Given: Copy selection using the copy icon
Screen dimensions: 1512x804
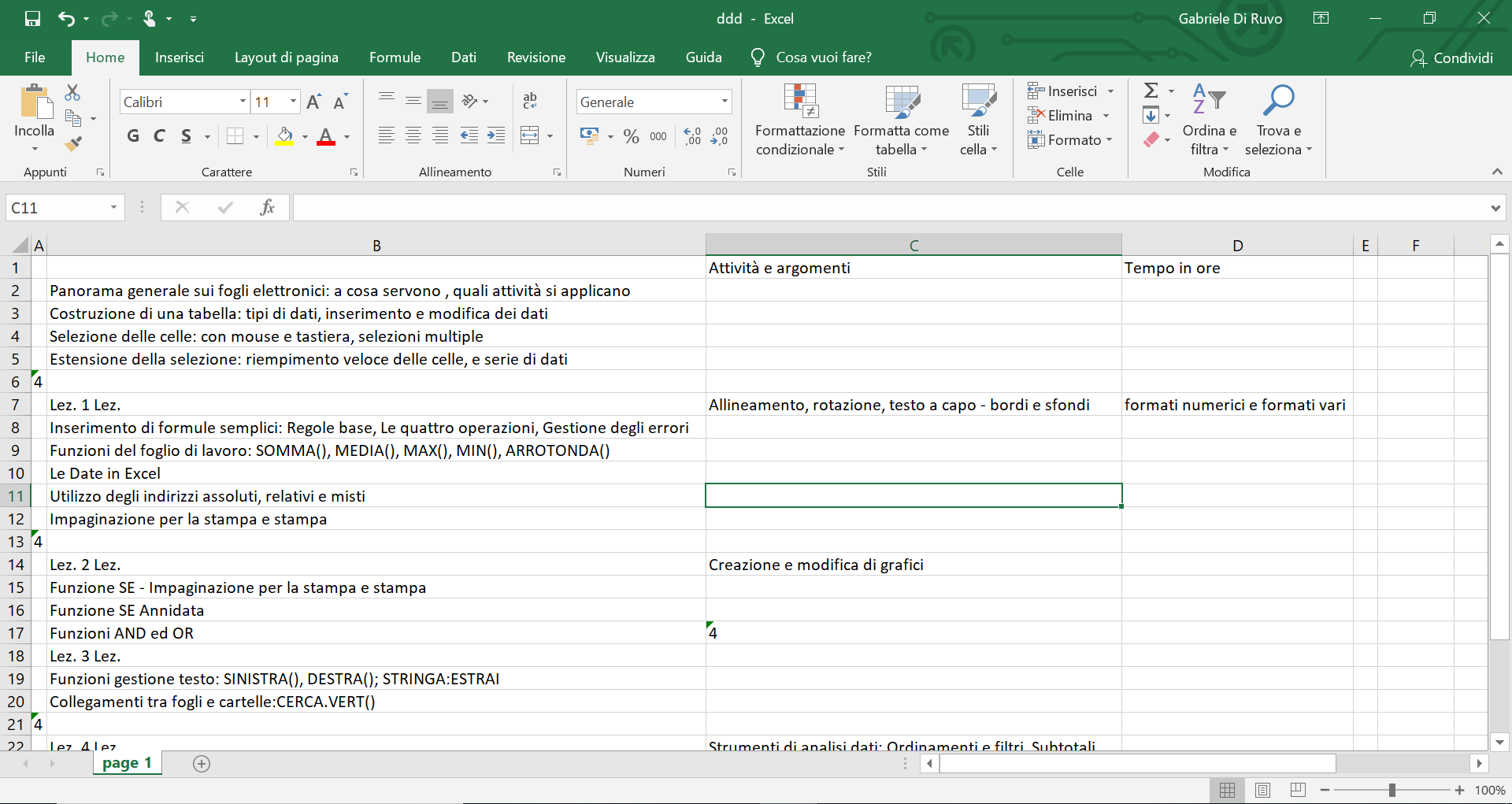Looking at the screenshot, I should coord(73,118).
